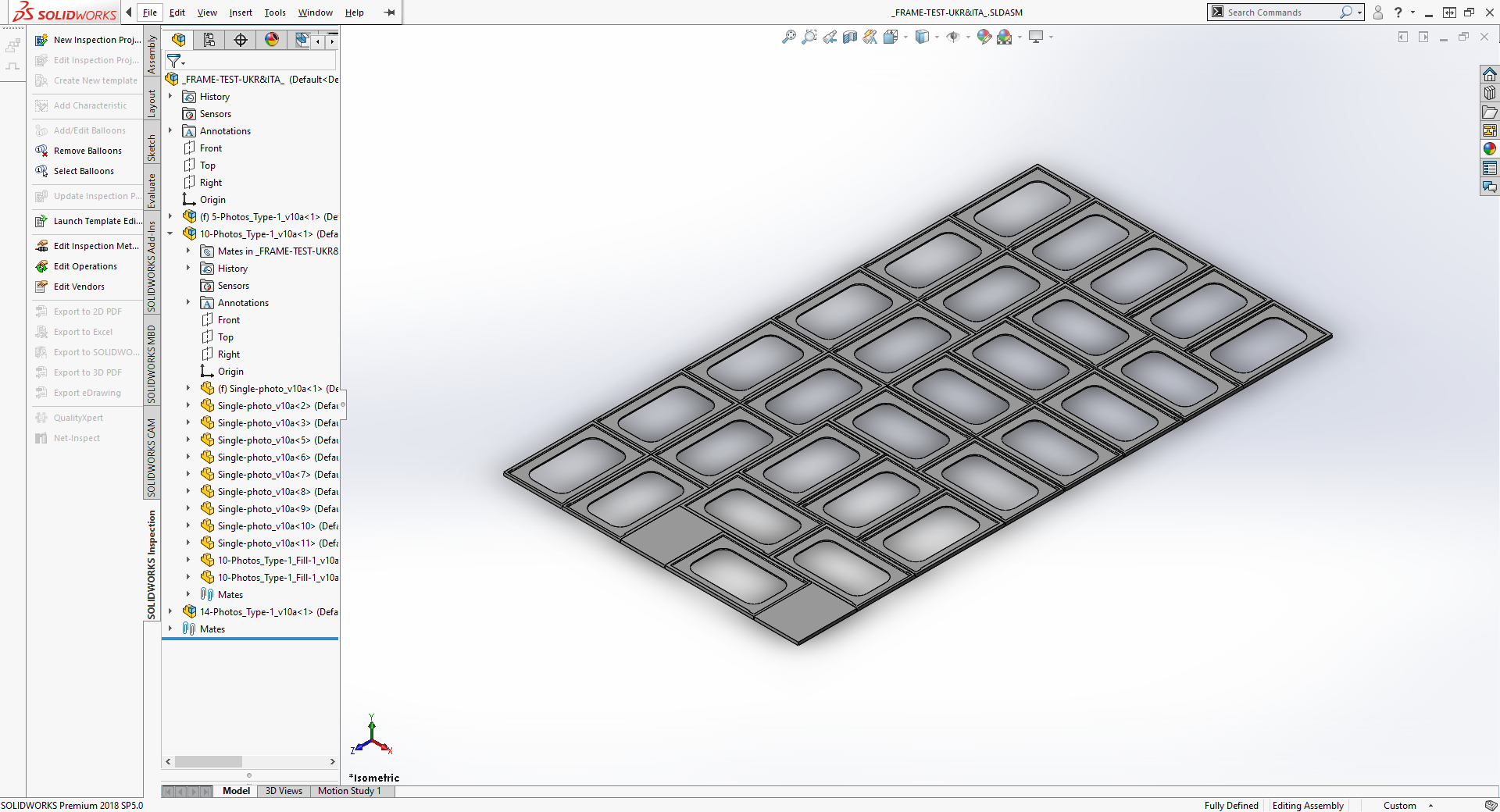Screen dimensions: 1500x812
Task: Switch to the 3D Views tab
Action: [284, 791]
